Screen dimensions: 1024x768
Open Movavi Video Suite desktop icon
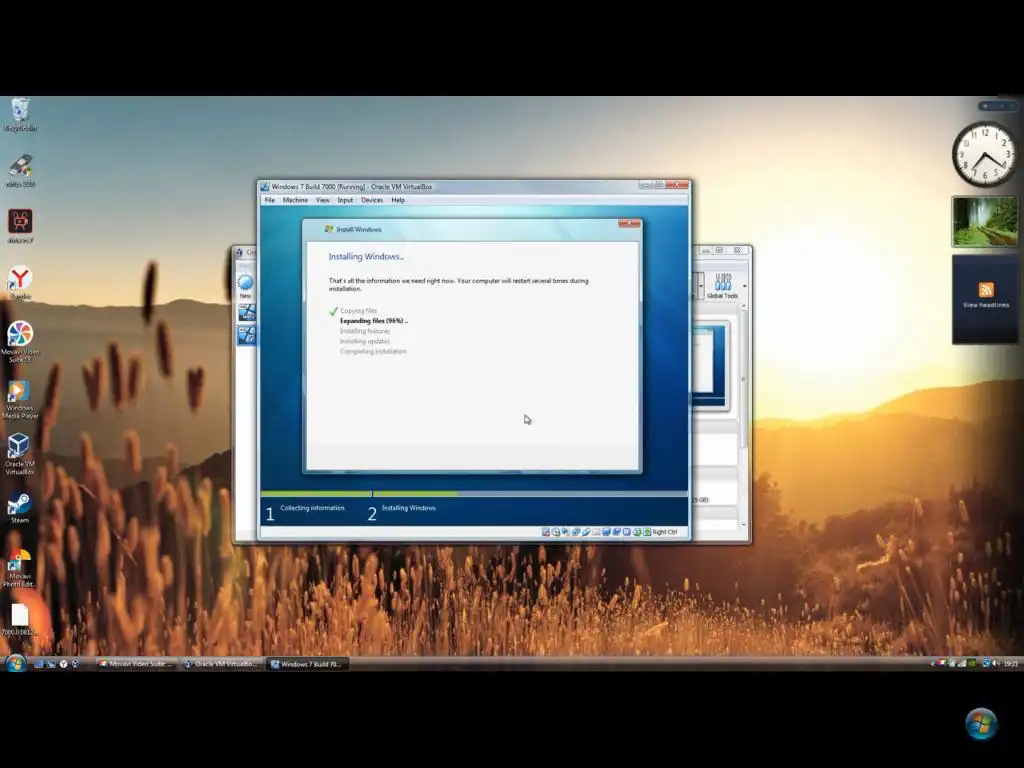tap(20, 342)
